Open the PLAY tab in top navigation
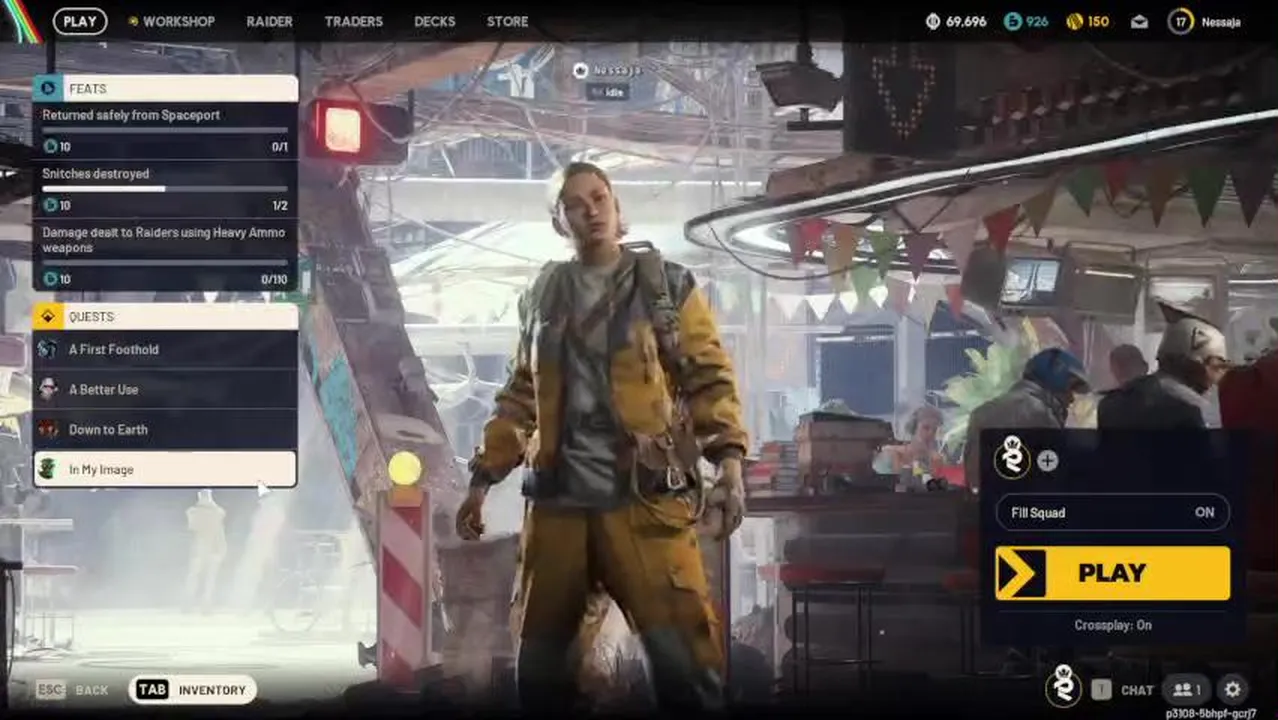This screenshot has width=1278, height=720. point(80,21)
